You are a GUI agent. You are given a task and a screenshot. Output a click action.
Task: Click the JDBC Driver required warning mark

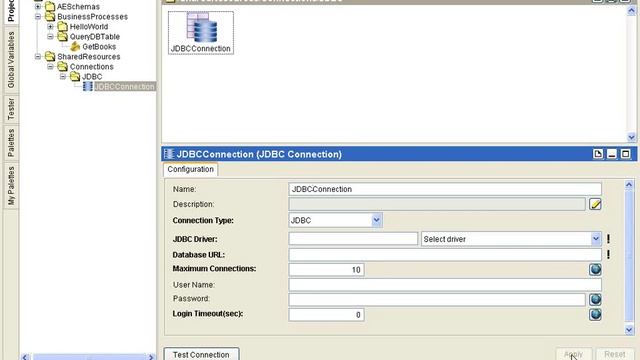608,239
